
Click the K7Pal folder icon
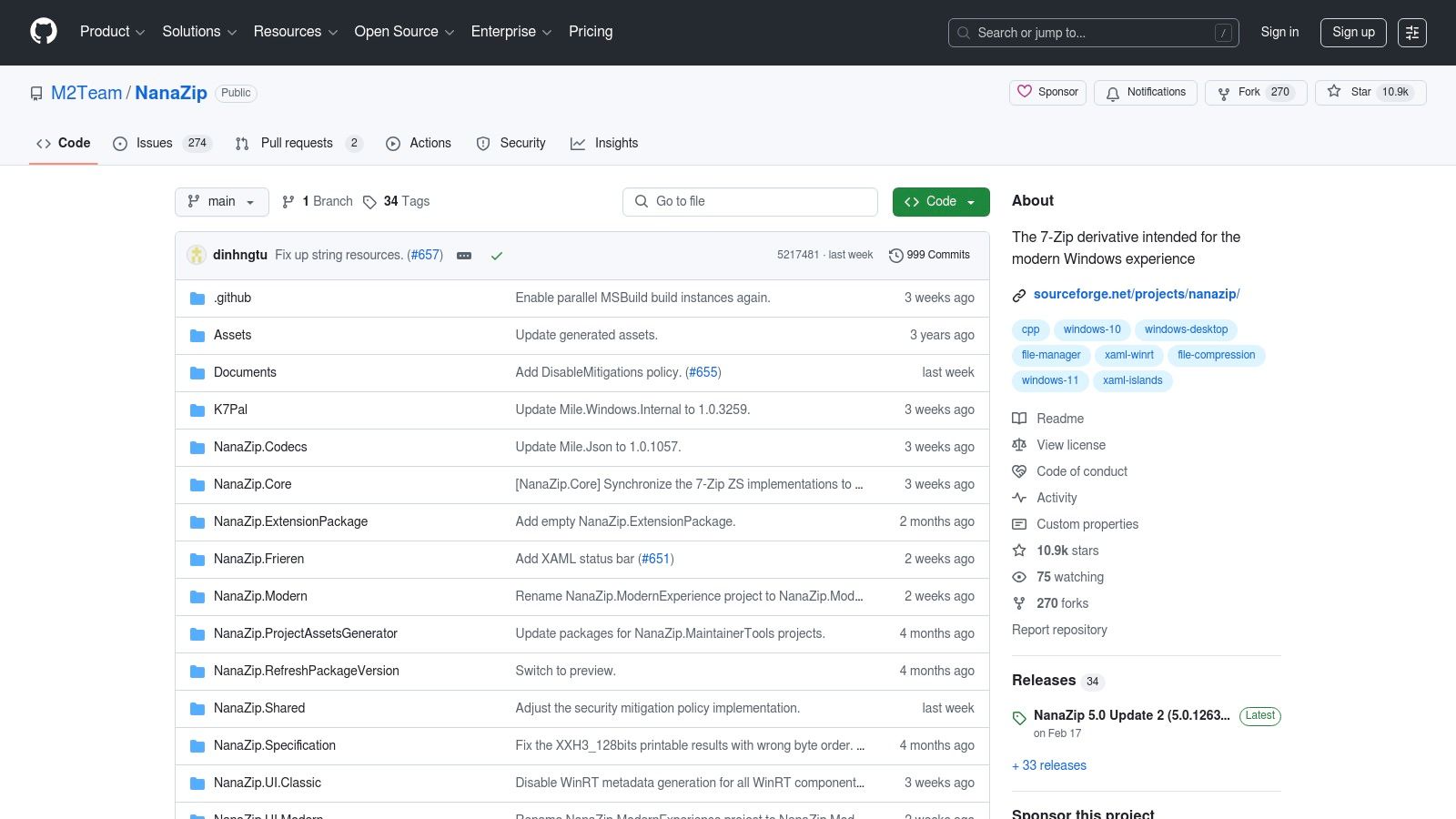tap(197, 410)
